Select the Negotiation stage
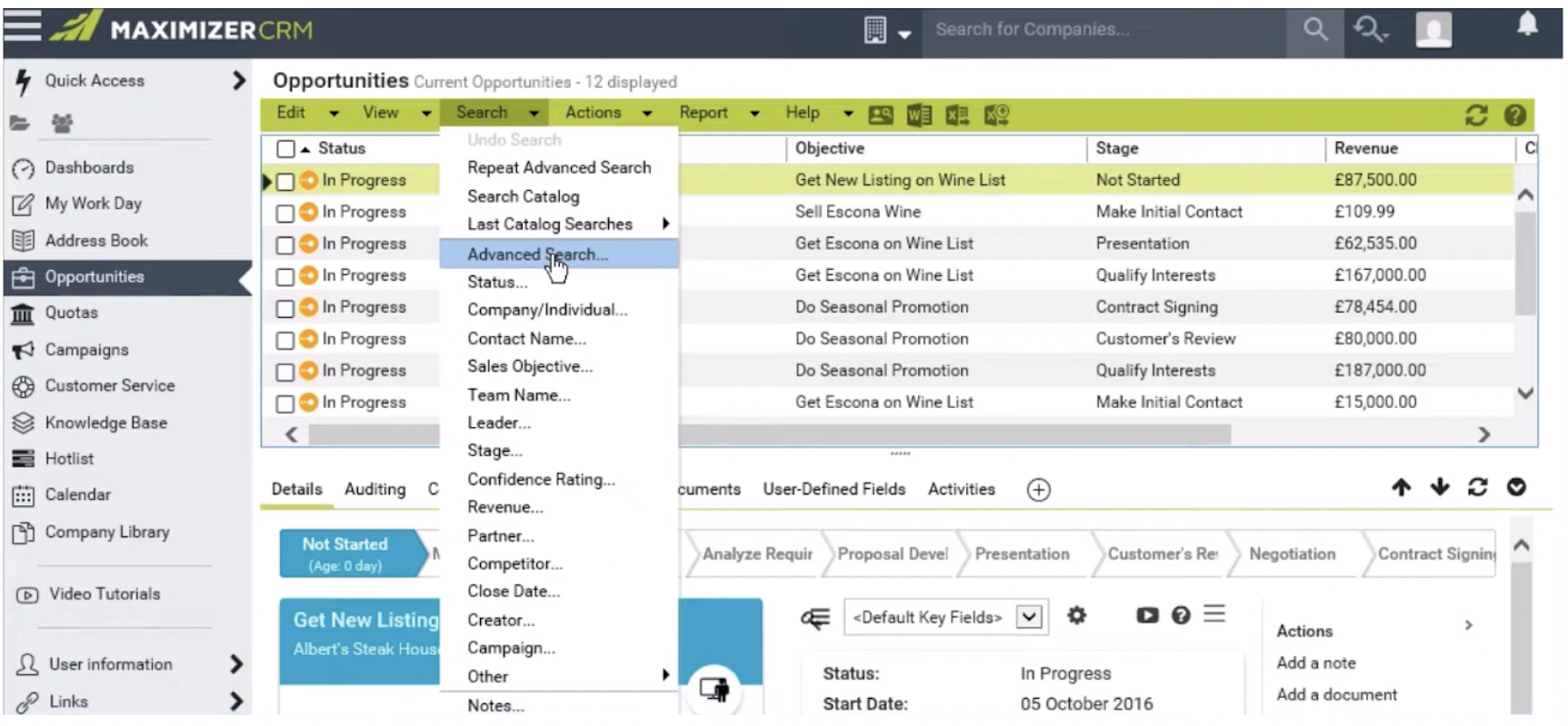This screenshot has height=726, width=1568. tap(1292, 554)
